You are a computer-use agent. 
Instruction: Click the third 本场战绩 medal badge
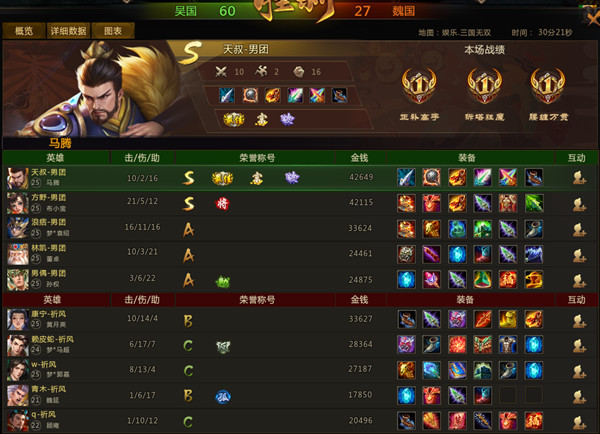(548, 86)
